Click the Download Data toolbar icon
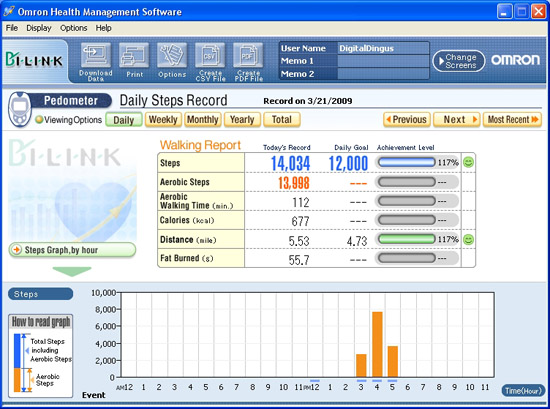 click(96, 62)
